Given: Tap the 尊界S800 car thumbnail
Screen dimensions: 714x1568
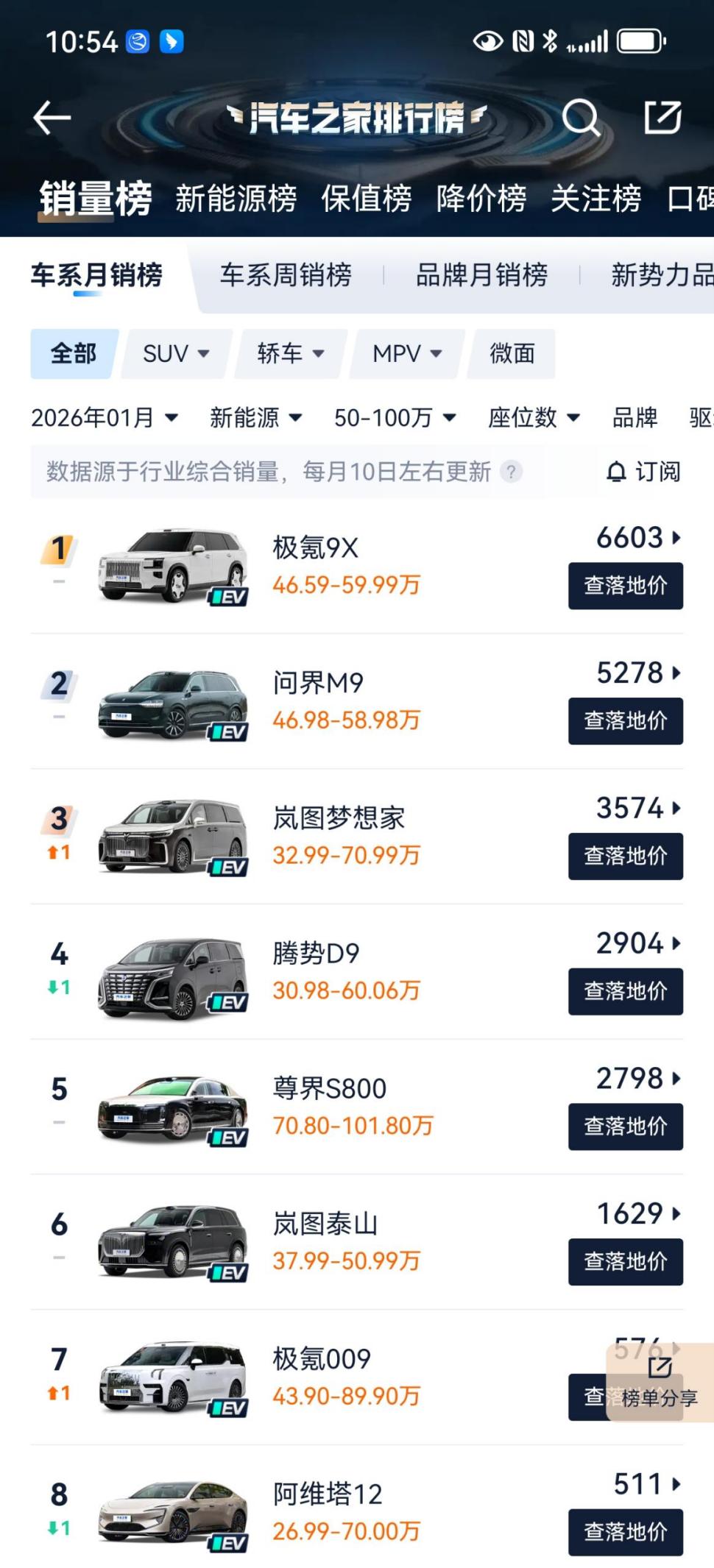Looking at the screenshot, I should pos(173,1107).
